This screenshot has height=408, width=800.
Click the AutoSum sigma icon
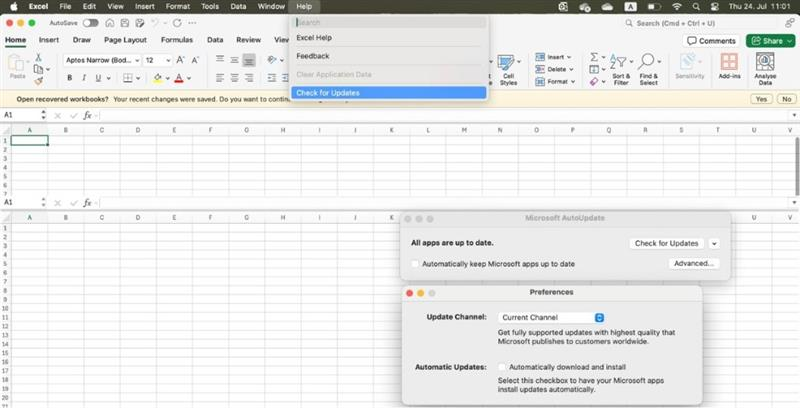point(594,57)
